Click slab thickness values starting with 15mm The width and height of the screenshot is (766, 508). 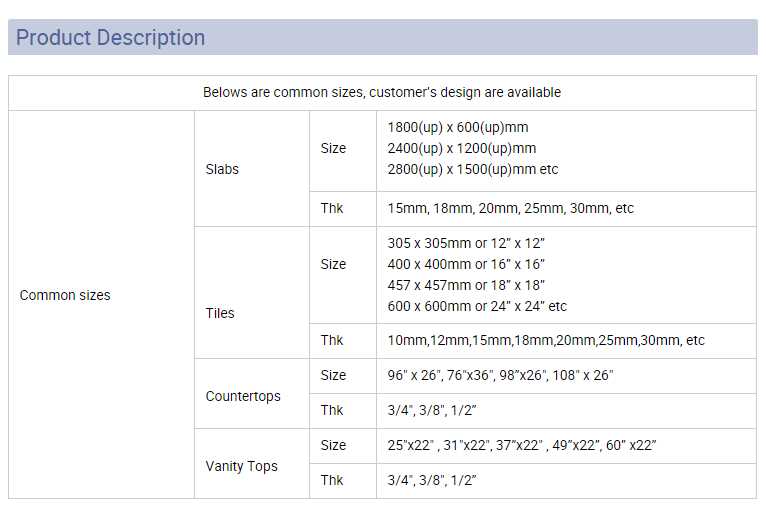pos(510,208)
